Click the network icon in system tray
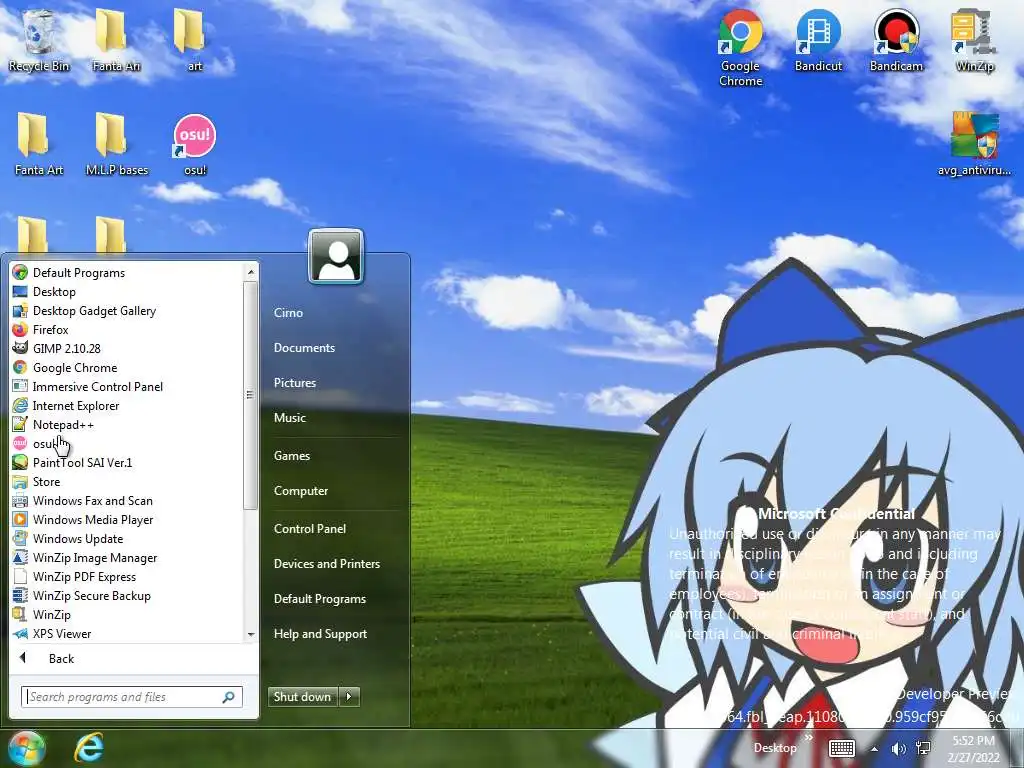The image size is (1024, 768). coord(923,748)
